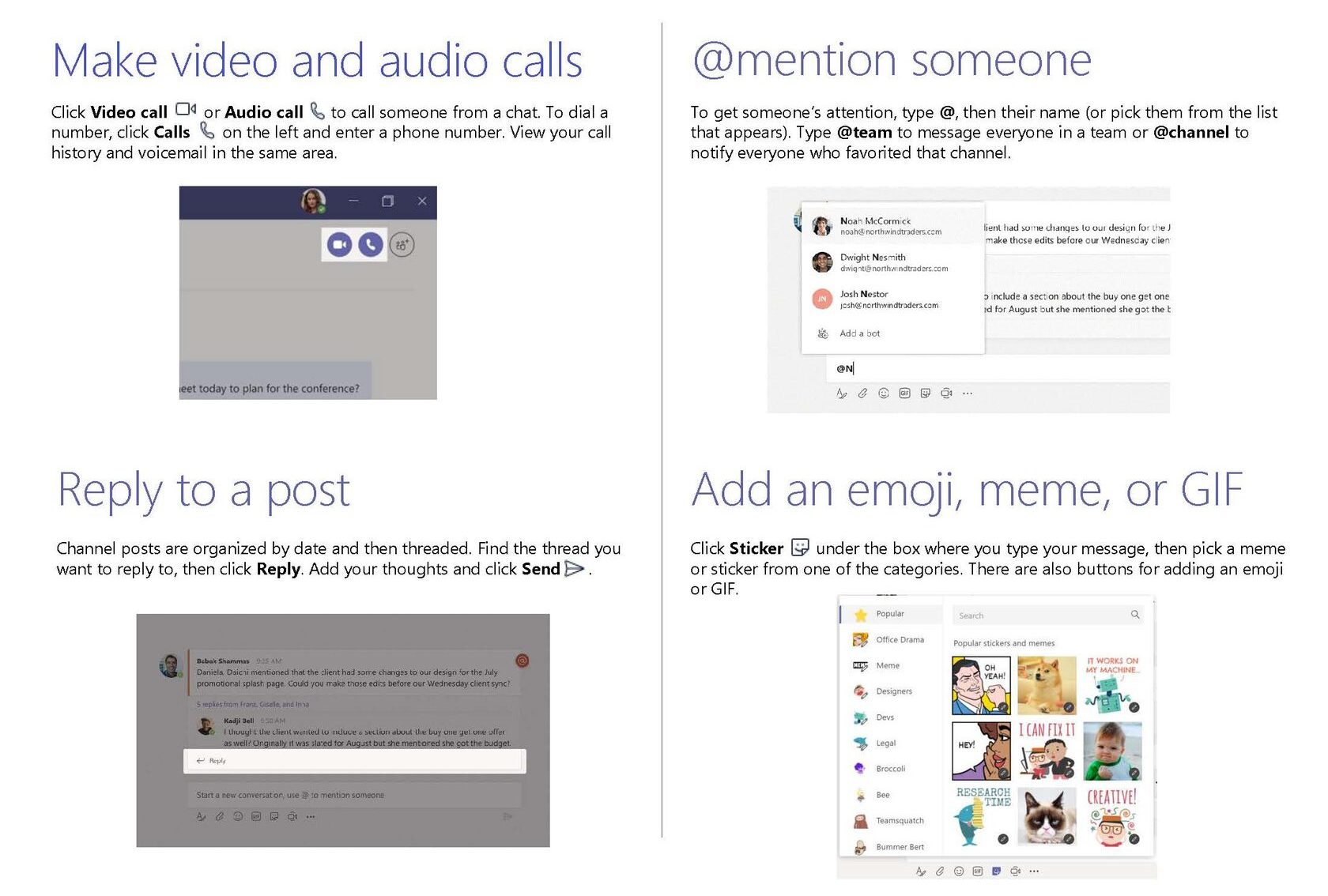This screenshot has width=1328, height=896.
Task: Open the emoji picker under the @N box
Action: point(884,393)
